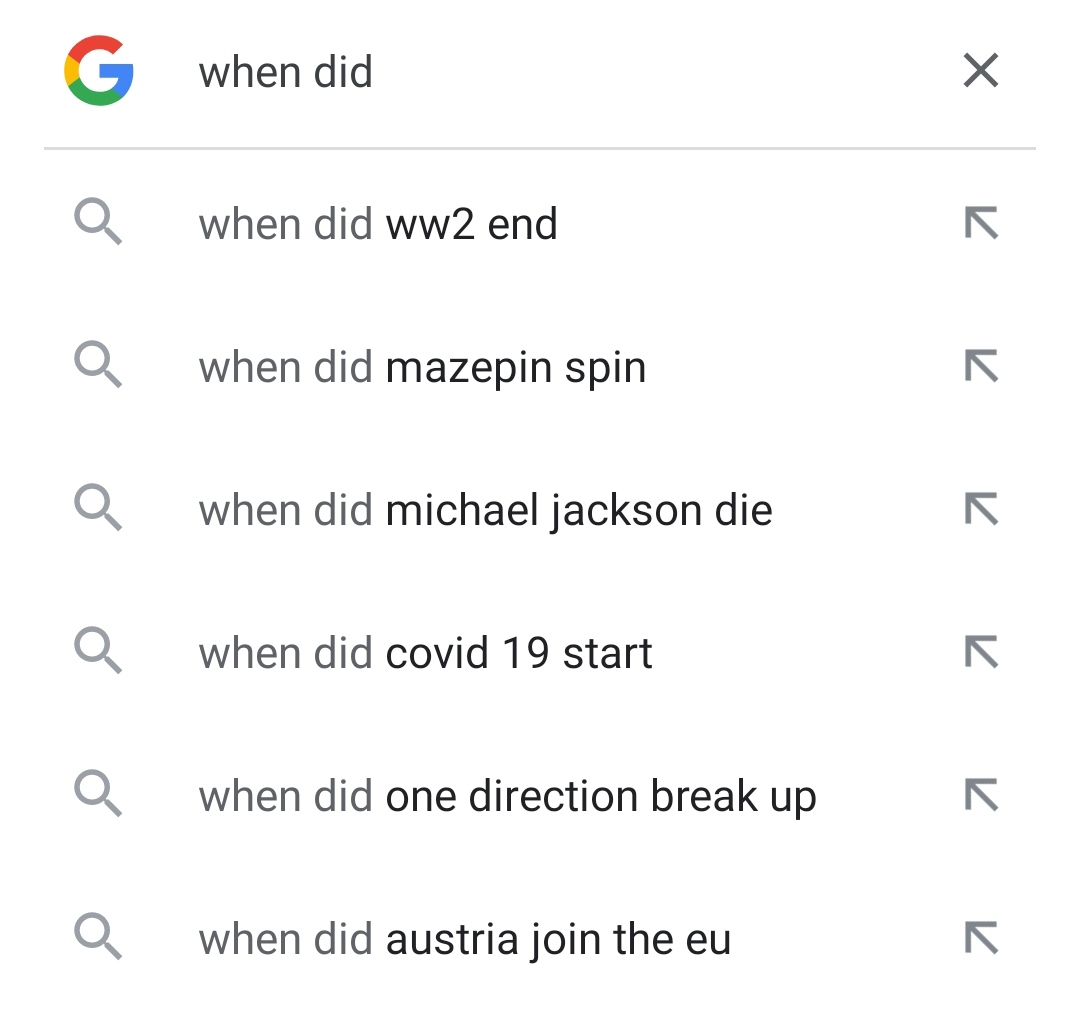Click the magnifier icon beside 'when did ww2 end'
Viewport: 1080px width, 1010px height.
[x=98, y=223]
